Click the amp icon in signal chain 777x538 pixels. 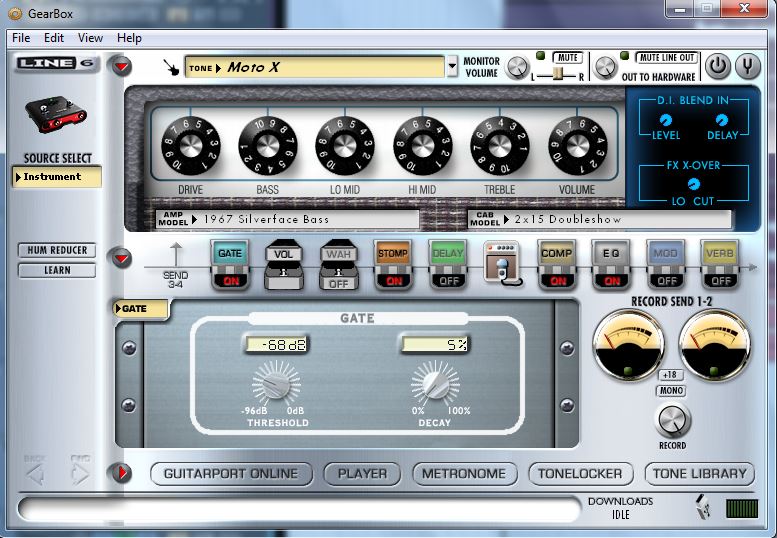[502, 263]
